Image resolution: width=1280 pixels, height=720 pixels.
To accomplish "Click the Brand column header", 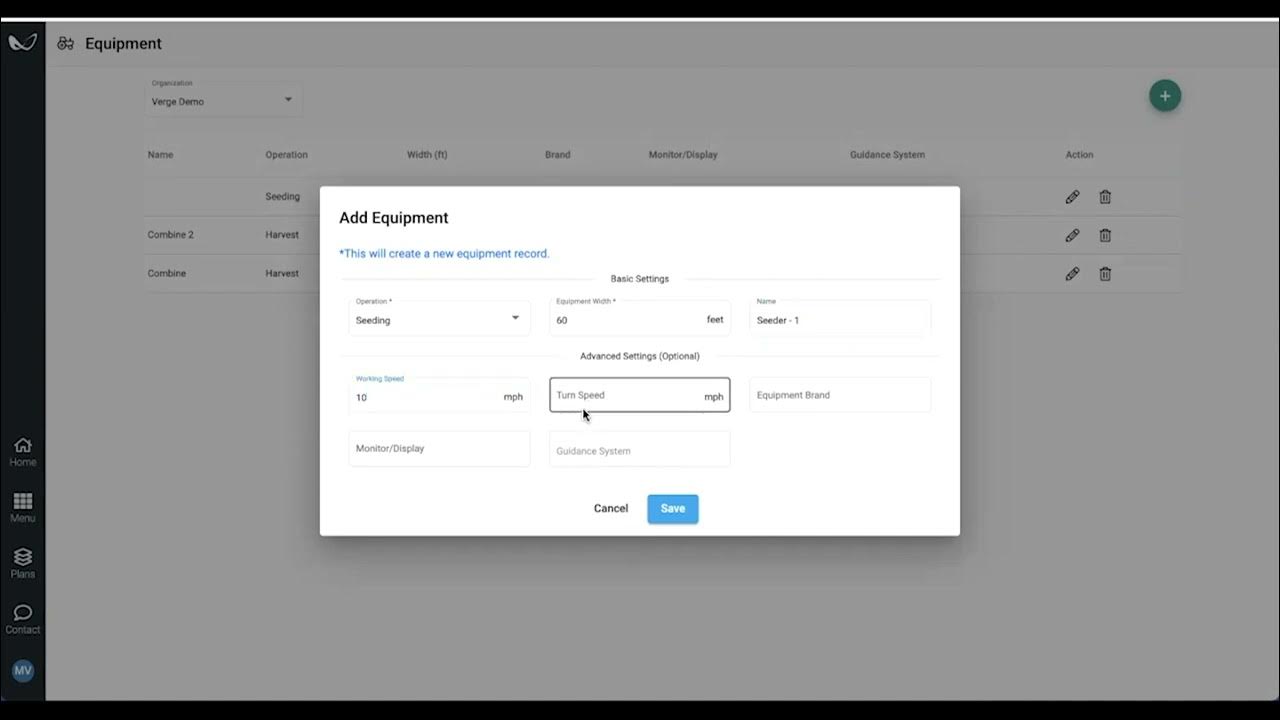I will coord(558,155).
